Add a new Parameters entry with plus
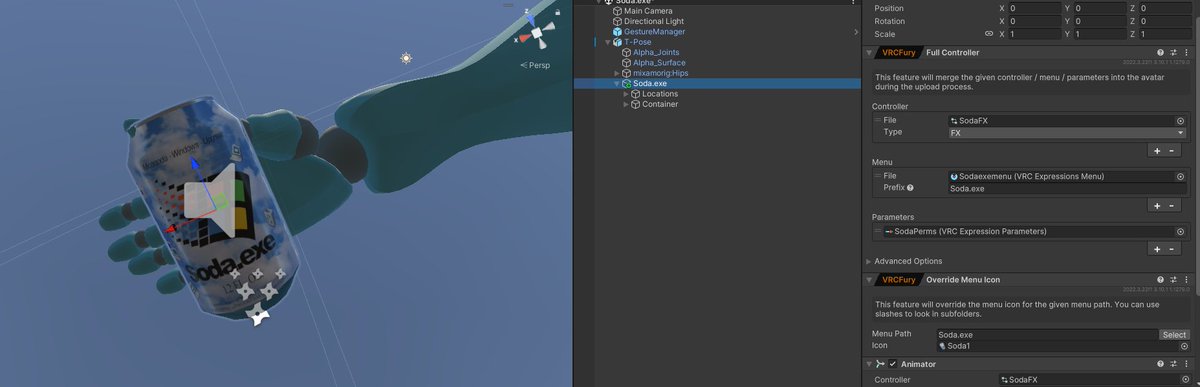This screenshot has height=387, width=1200. 1156,249
